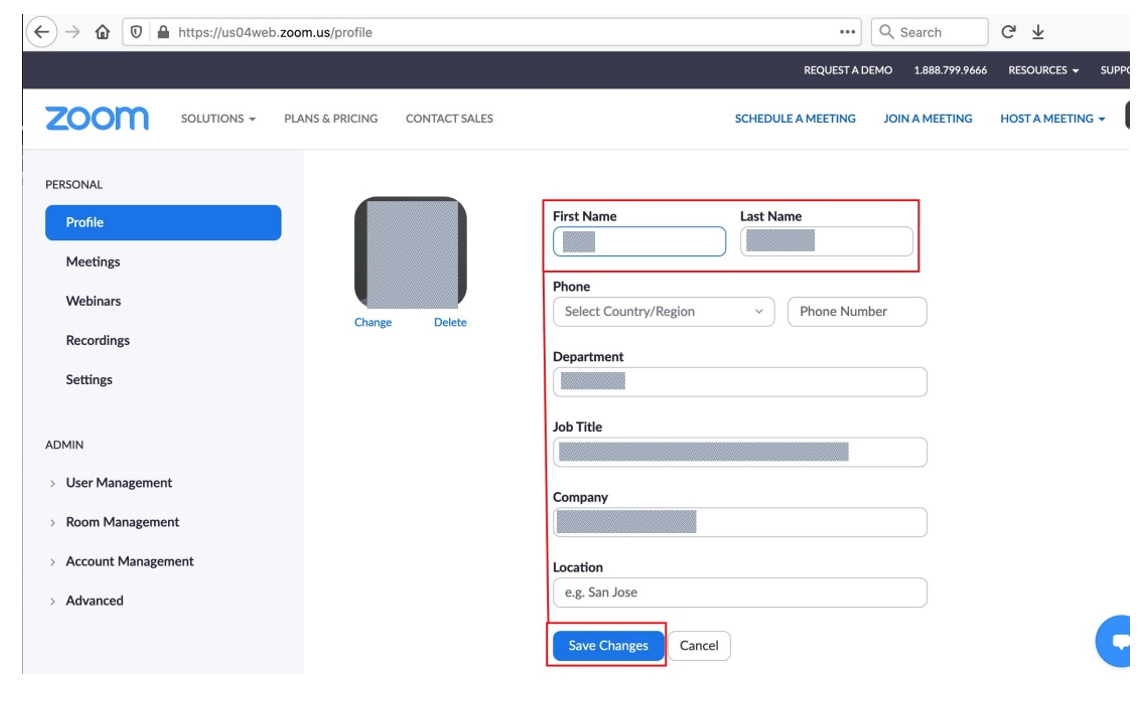Click the page reload icon

point(1009,32)
